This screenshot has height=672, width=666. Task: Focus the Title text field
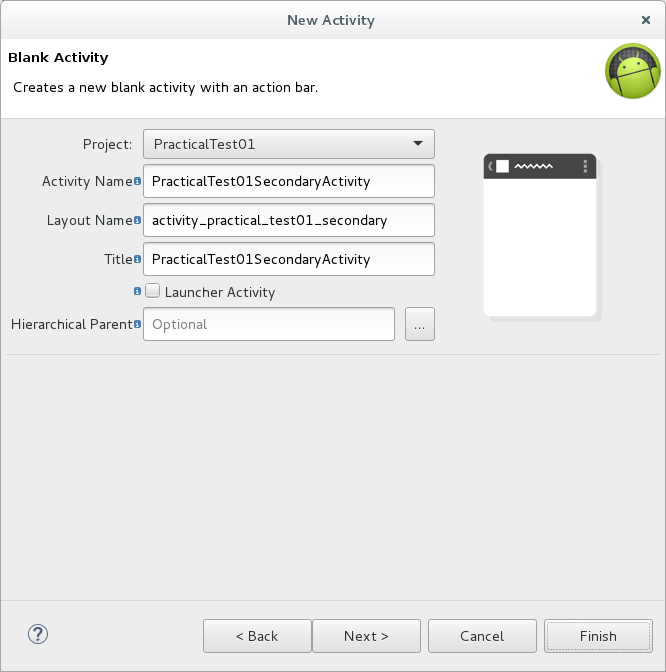coord(289,259)
